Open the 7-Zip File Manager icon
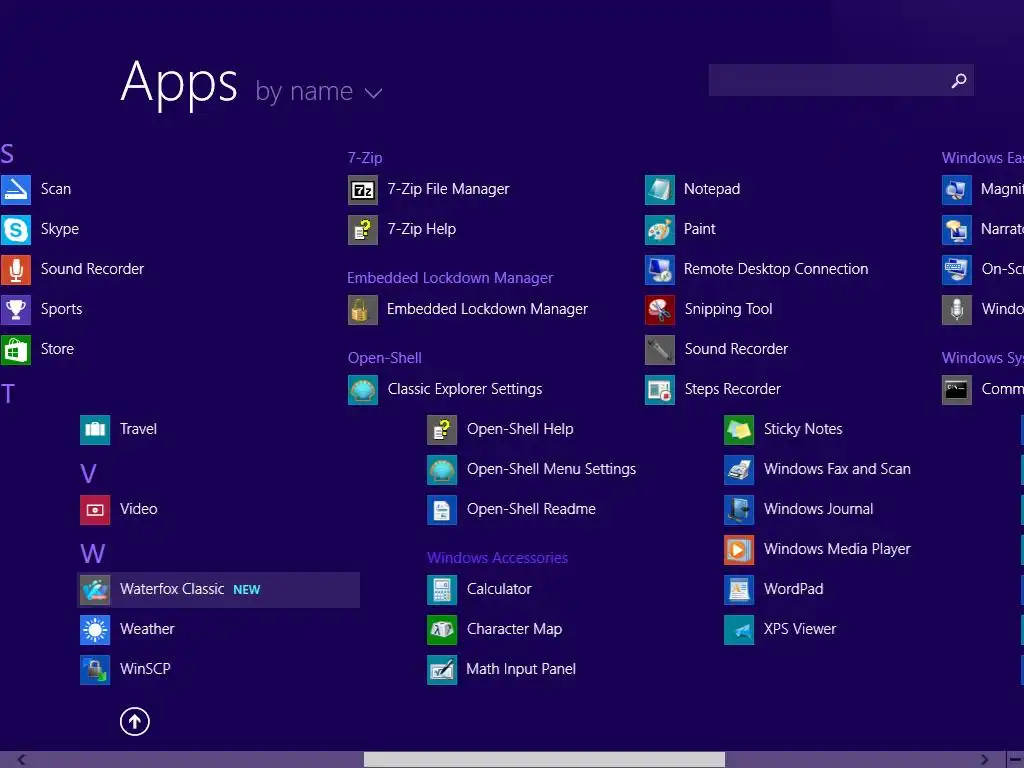1024x768 pixels. click(x=362, y=189)
